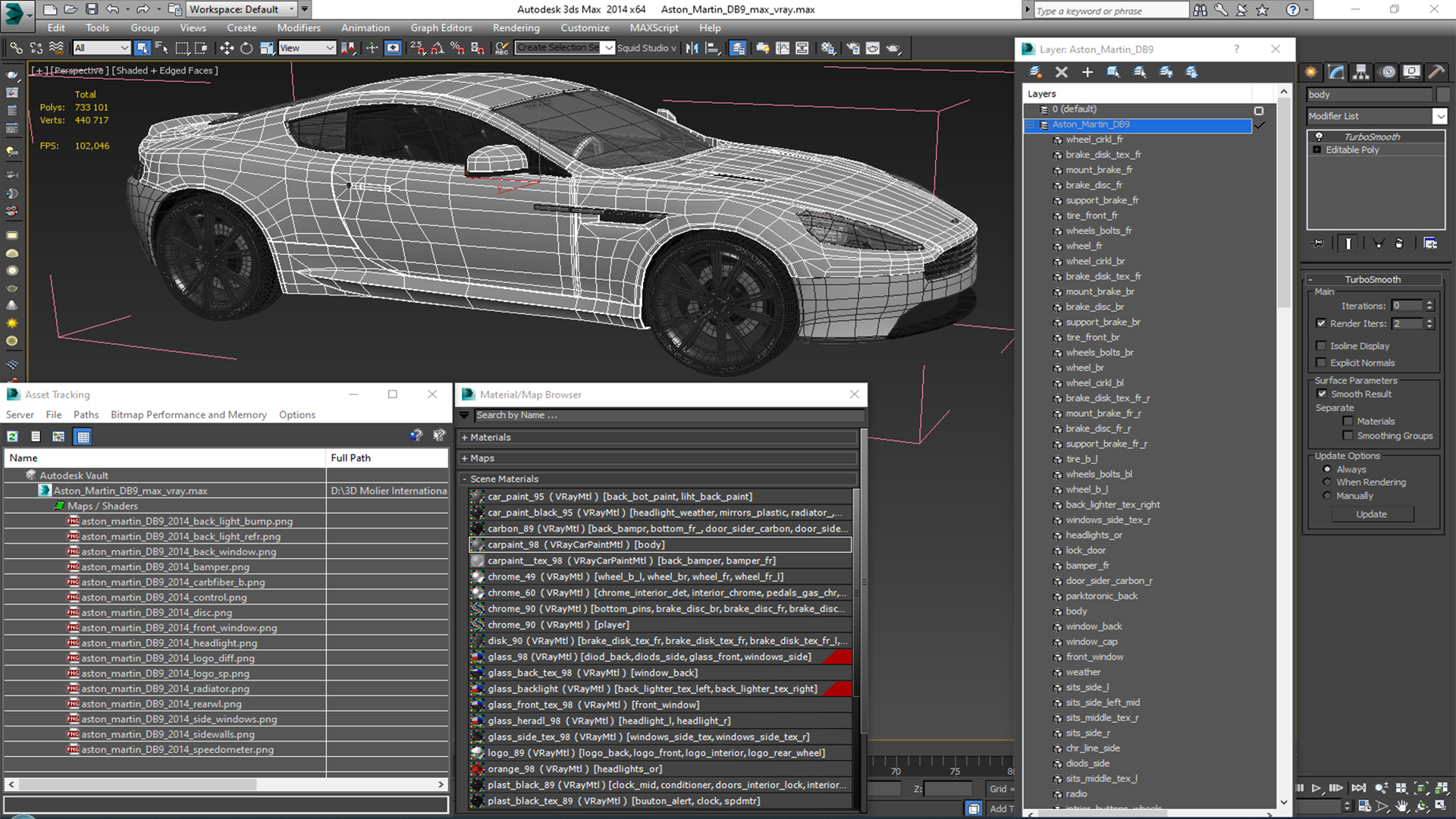Select the When Rendering update option
This screenshot has height=819, width=1456.
point(1327,482)
